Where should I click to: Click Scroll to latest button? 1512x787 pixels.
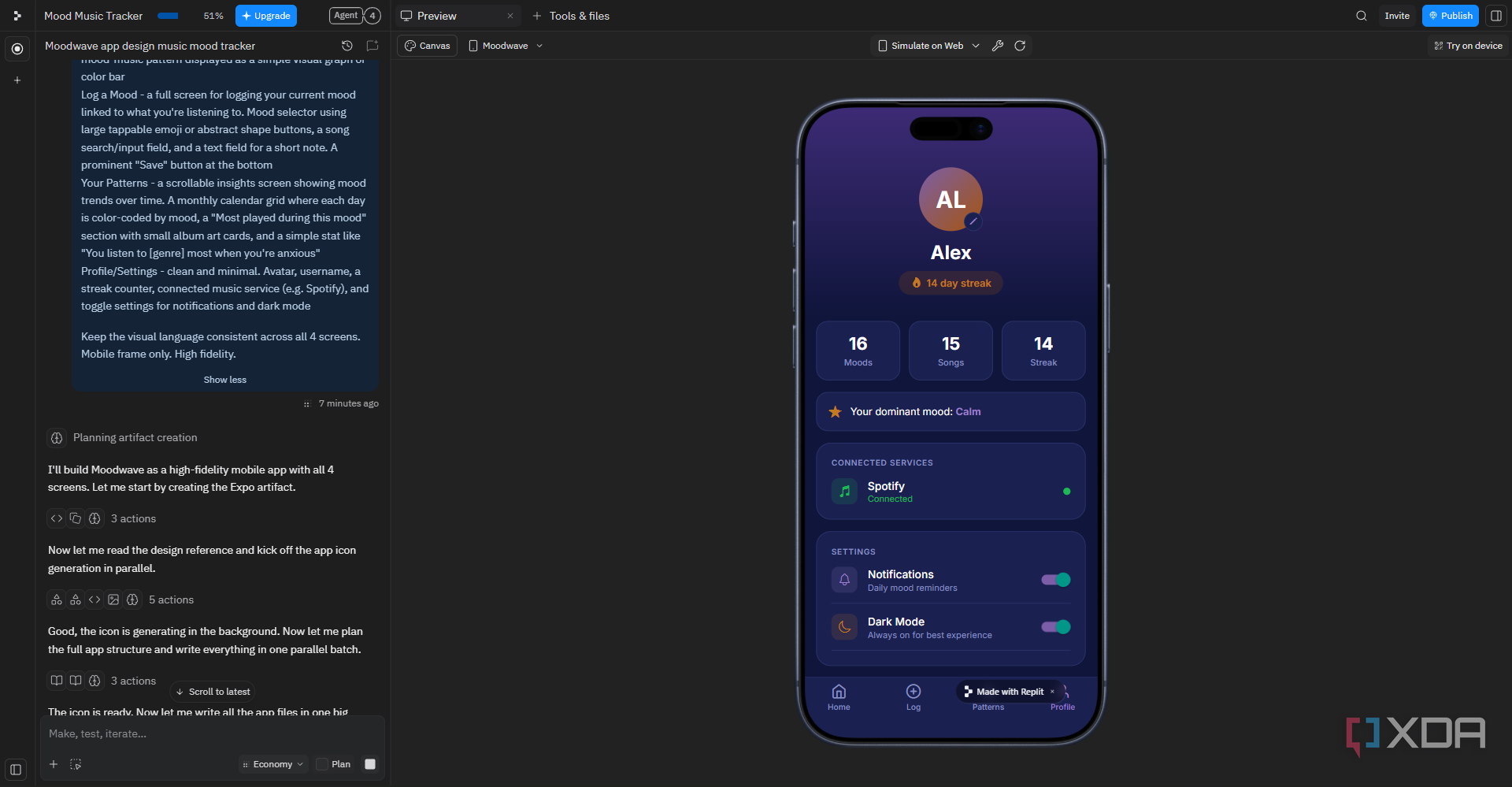pos(213,692)
